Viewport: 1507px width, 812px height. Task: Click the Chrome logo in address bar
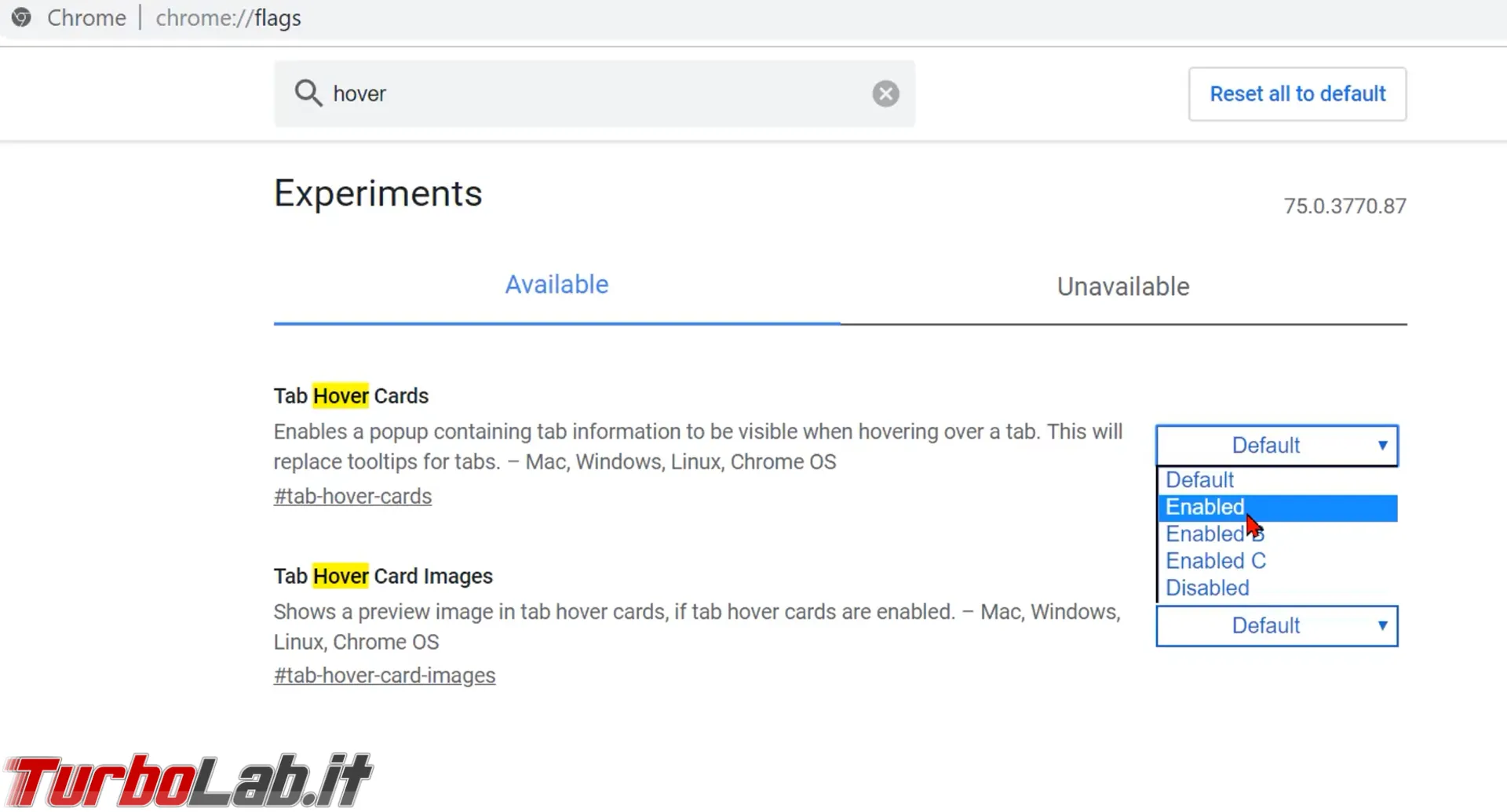22,17
